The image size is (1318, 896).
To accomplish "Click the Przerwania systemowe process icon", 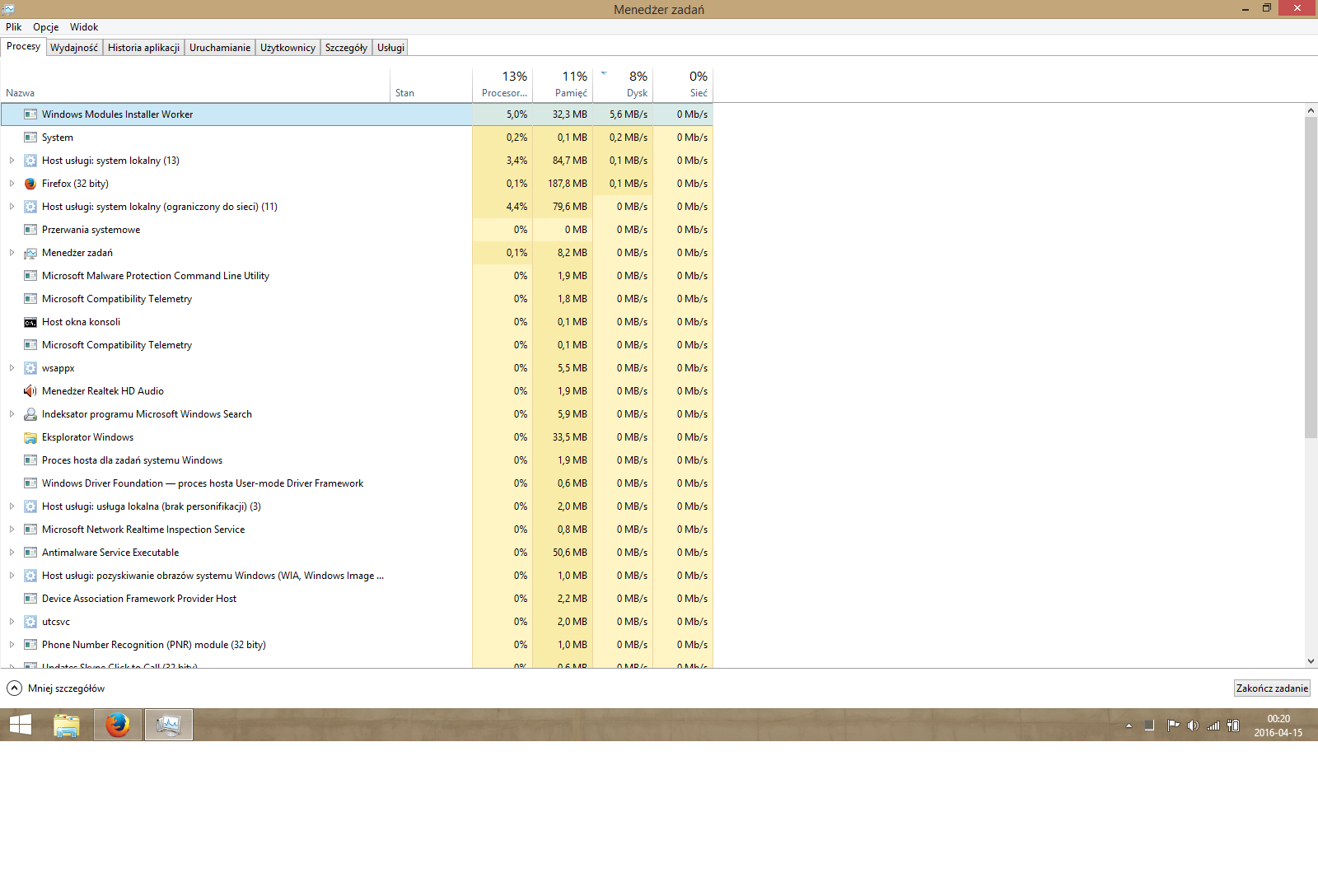I will [30, 230].
